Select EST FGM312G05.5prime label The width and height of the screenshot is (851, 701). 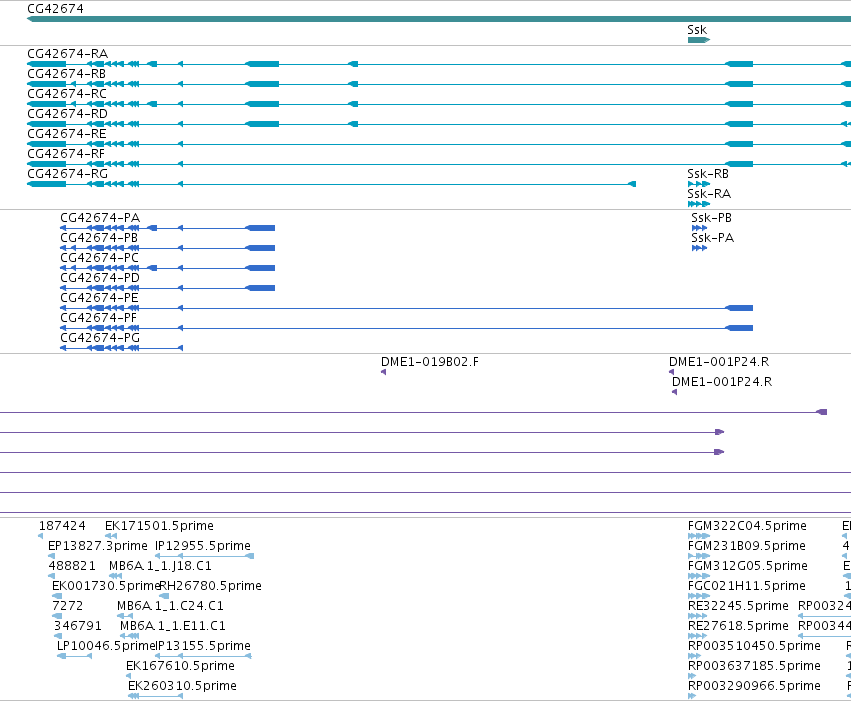click(748, 566)
